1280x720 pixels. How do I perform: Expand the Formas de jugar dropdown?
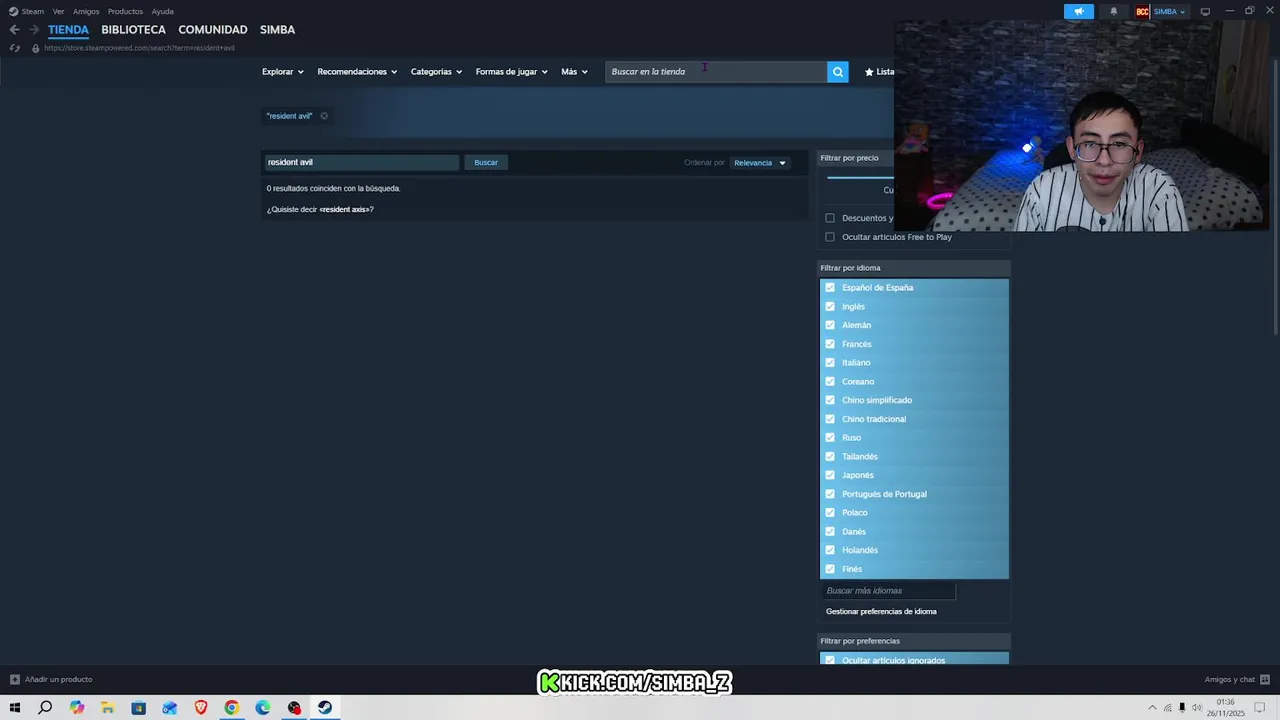point(511,72)
